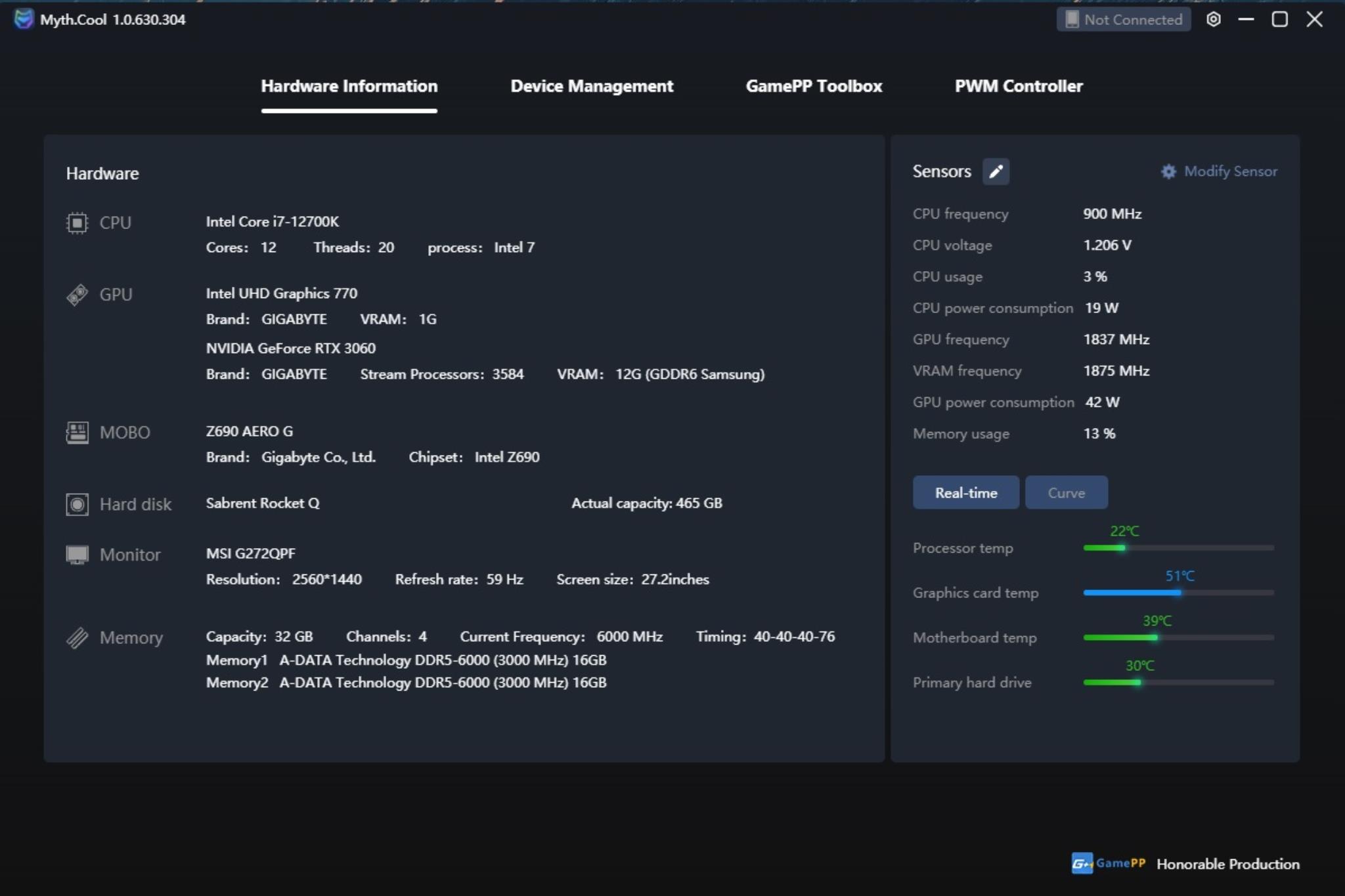This screenshot has height=896, width=1345.
Task: Click the Sabrent Rocket Q disk name
Action: [x=263, y=503]
